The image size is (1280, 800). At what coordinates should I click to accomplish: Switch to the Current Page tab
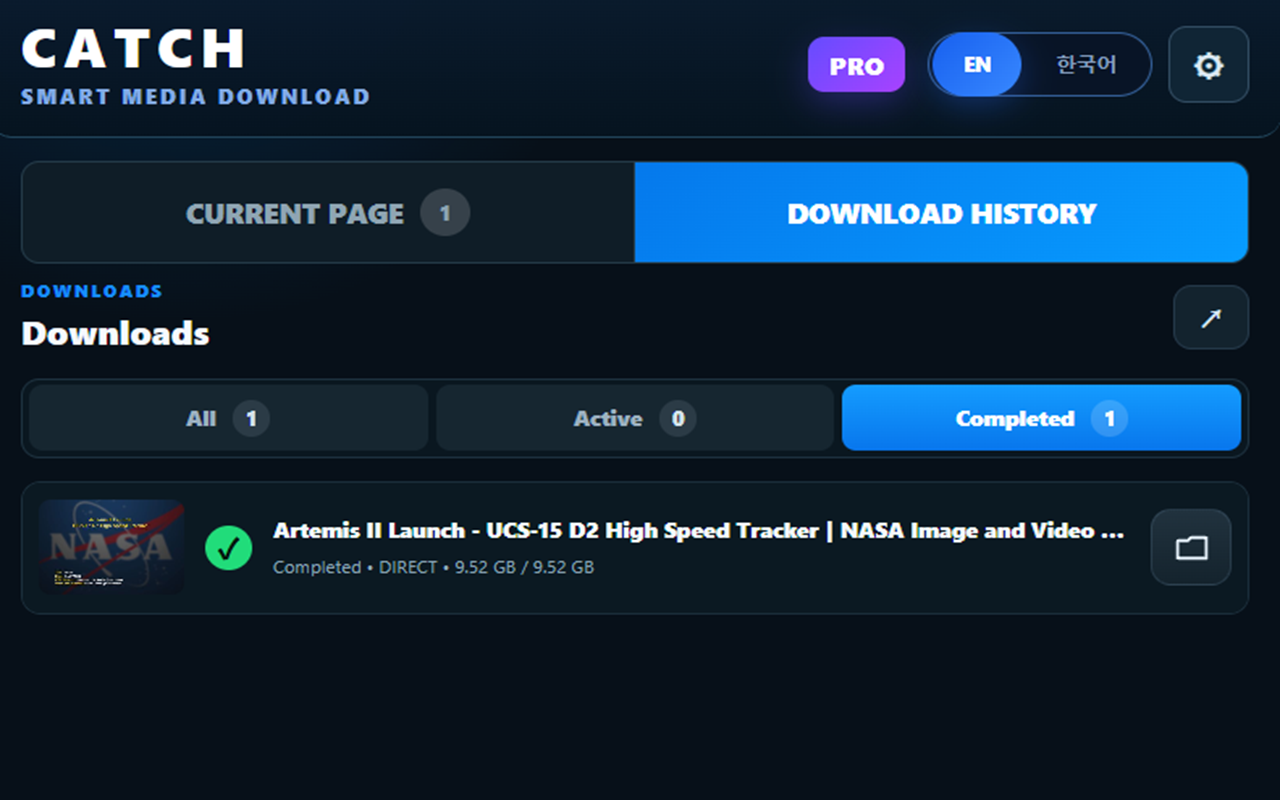pyautogui.click(x=328, y=213)
